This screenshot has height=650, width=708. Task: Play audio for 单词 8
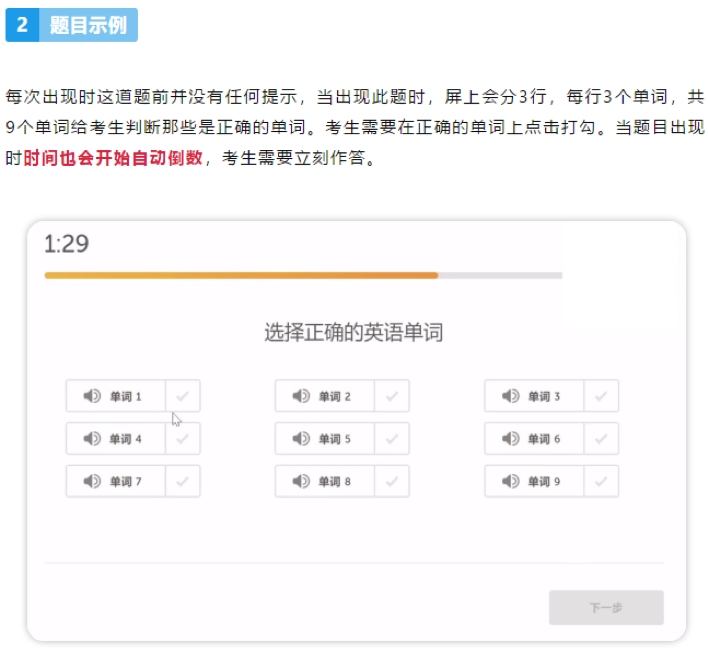[x=301, y=481]
